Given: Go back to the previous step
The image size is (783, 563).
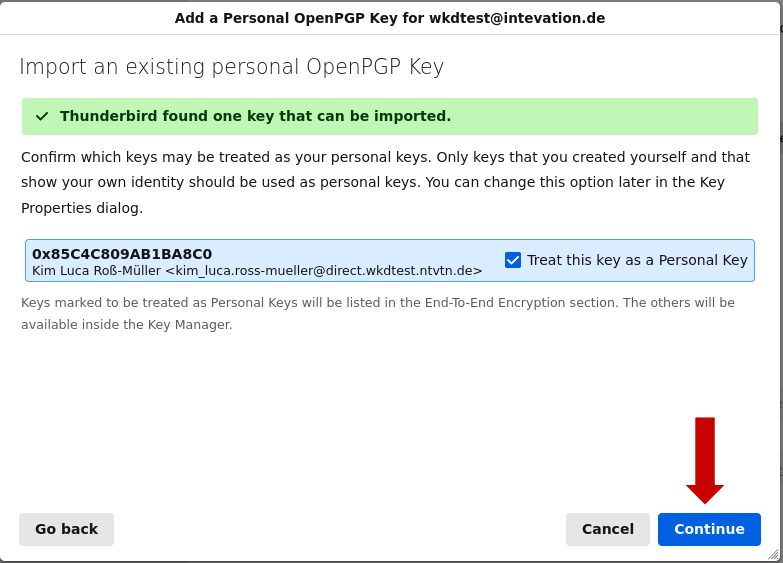Looking at the screenshot, I should (66, 529).
